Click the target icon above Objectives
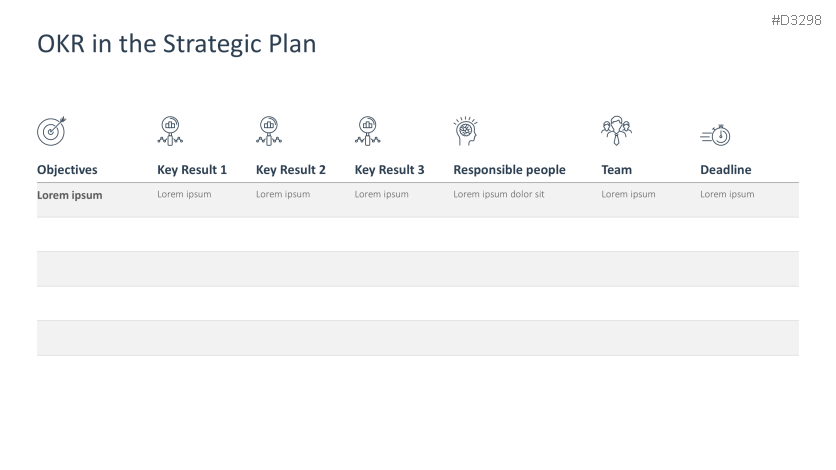 point(52,130)
